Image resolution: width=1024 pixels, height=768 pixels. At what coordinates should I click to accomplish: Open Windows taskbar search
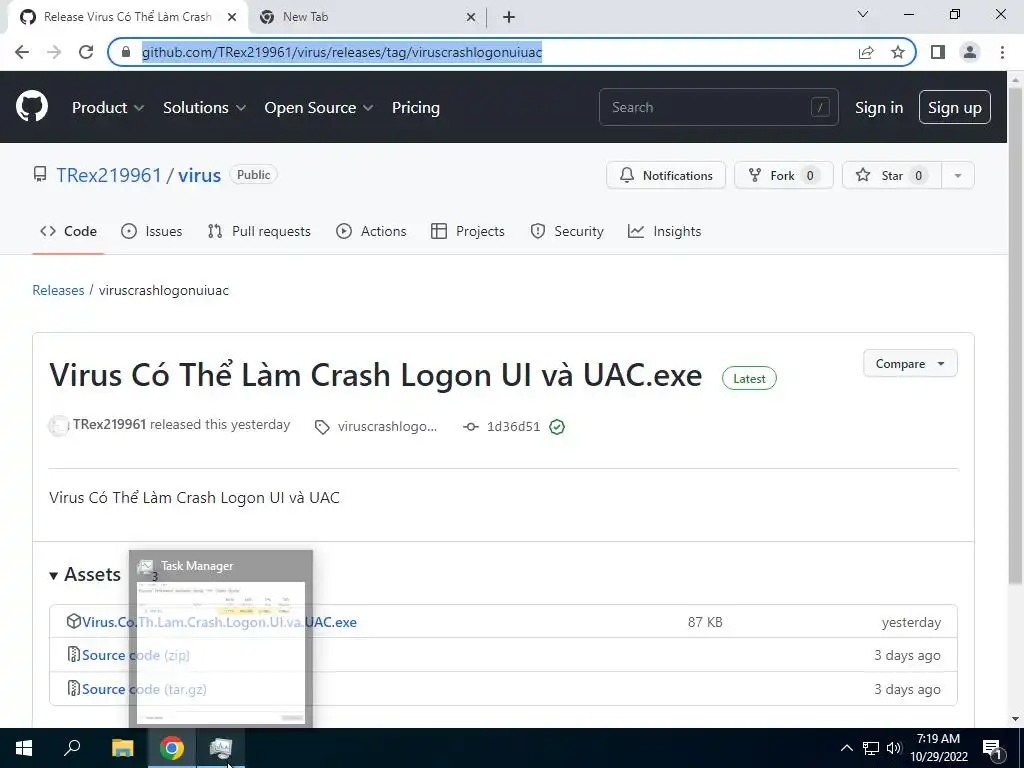click(72, 748)
